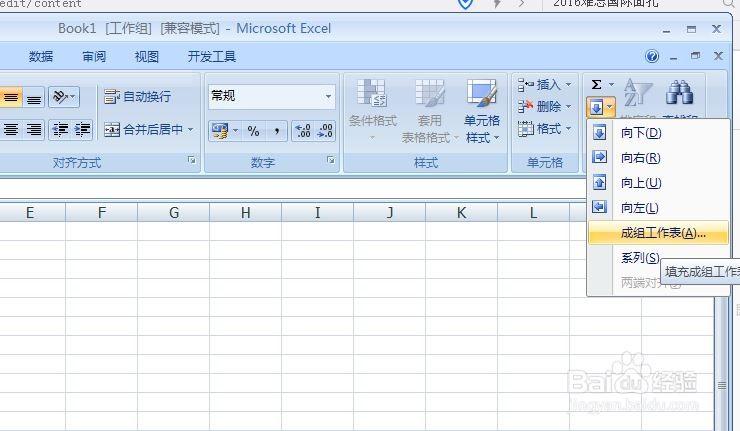Click the percent style button
Image resolution: width=740 pixels, height=431 pixels.
253,131
